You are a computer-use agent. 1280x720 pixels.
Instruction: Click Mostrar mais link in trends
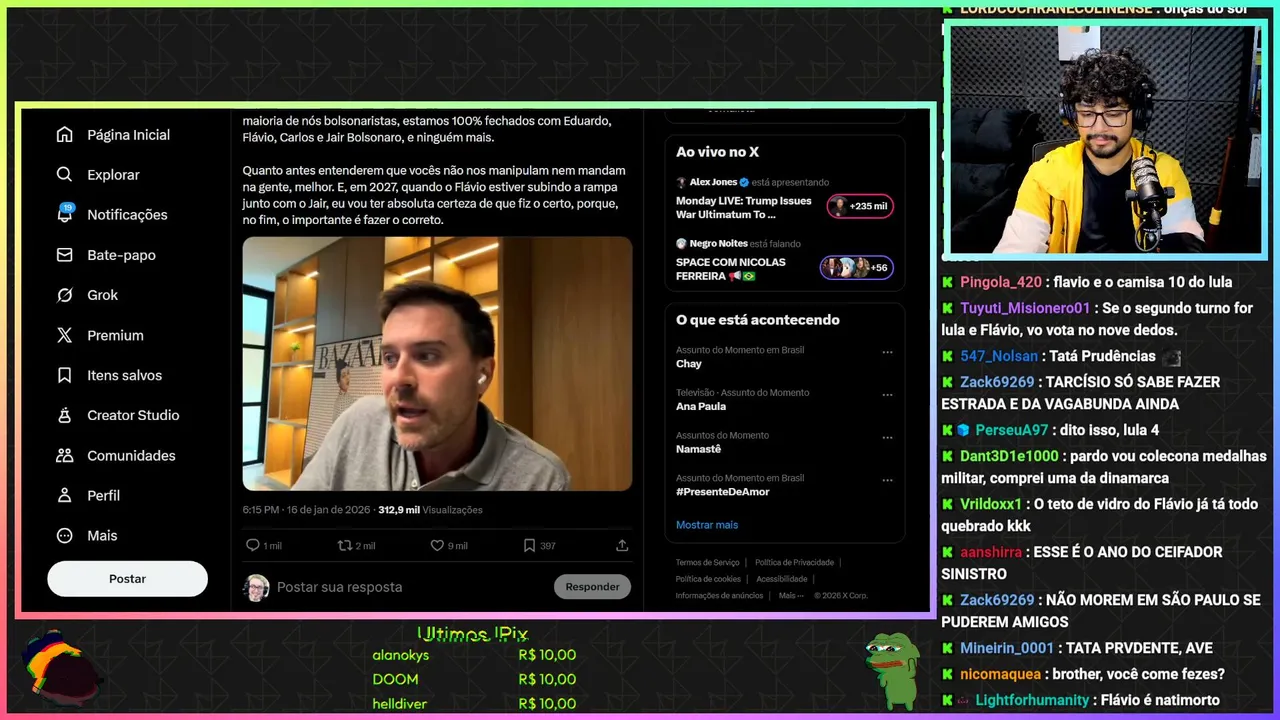point(707,525)
